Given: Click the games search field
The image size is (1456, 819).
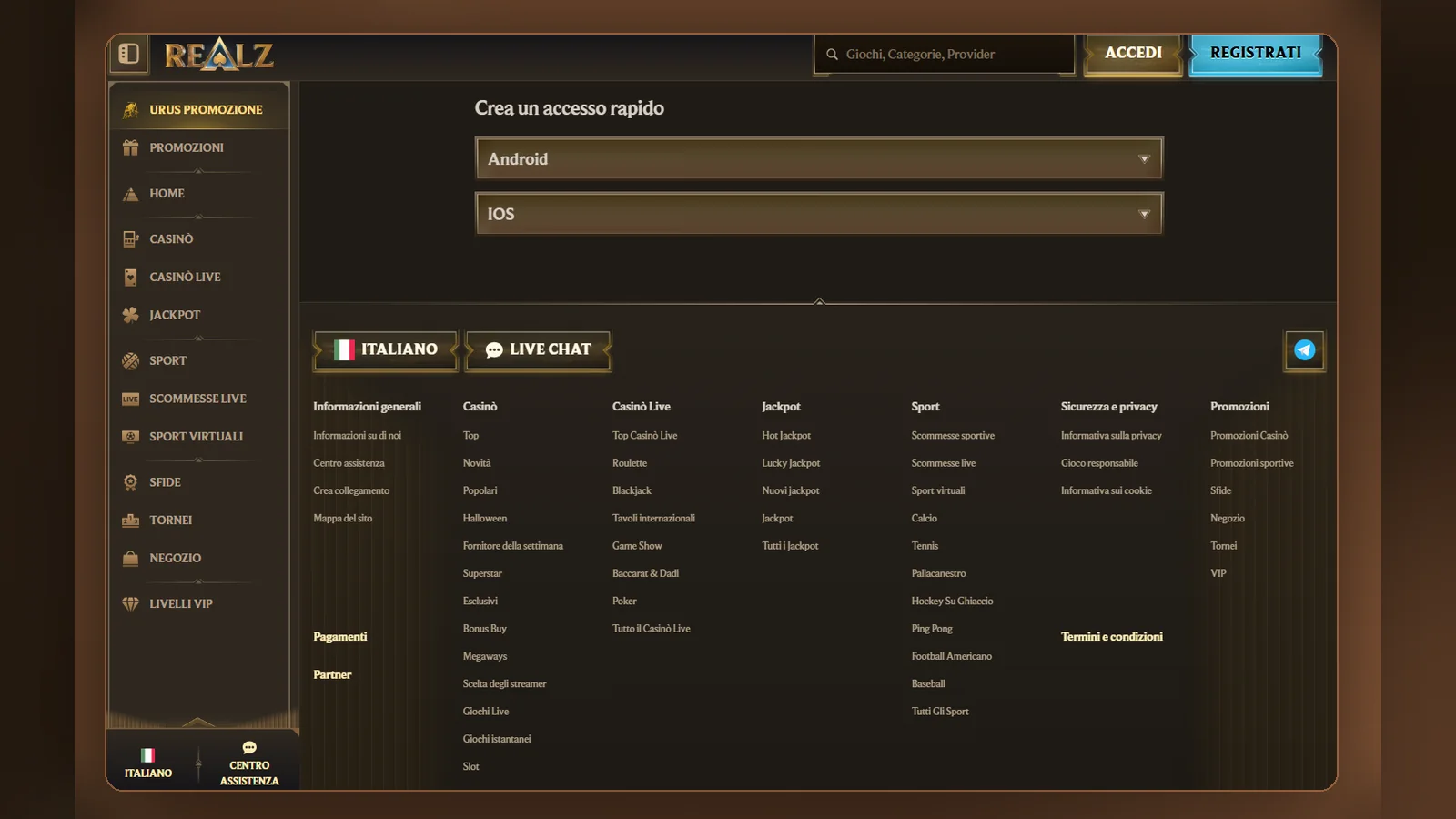Looking at the screenshot, I should (945, 55).
